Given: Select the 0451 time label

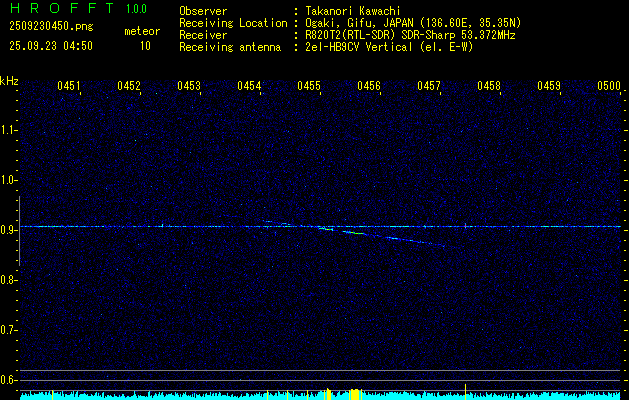Looking at the screenshot, I should (69, 86).
